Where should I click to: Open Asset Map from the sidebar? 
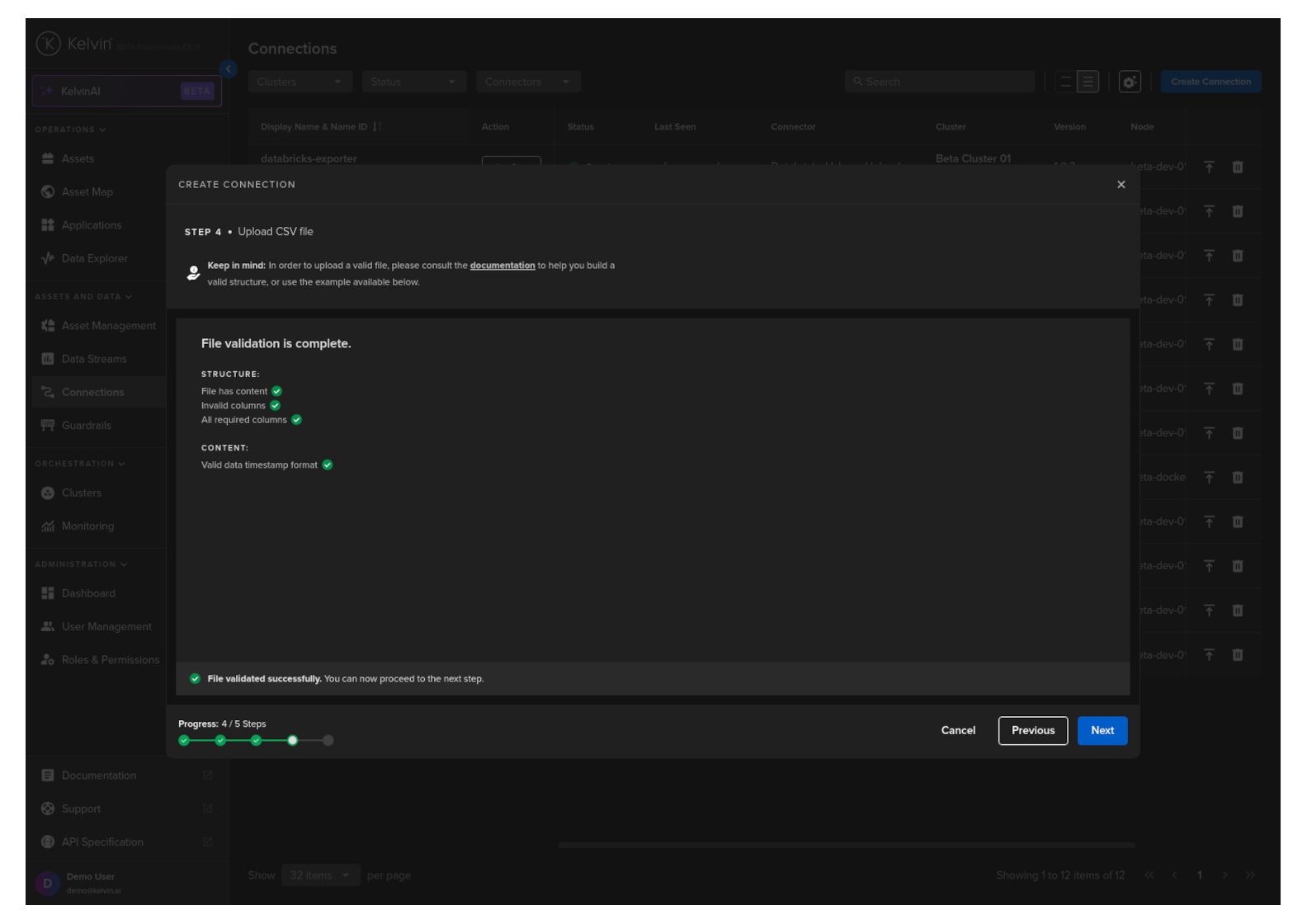(x=87, y=191)
